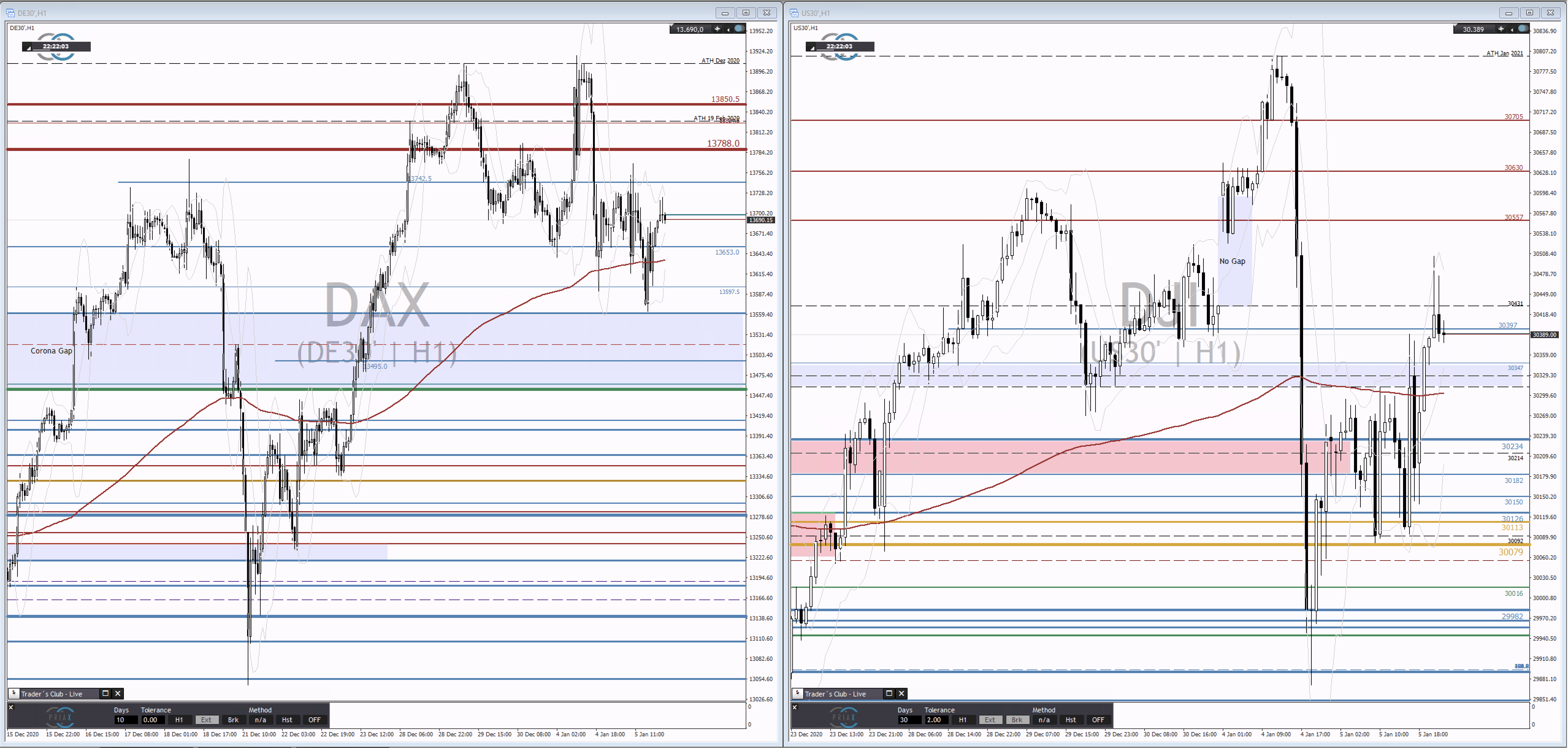The height and width of the screenshot is (748, 1568).
Task: Click Days input field showing 10
Action: tap(125, 719)
